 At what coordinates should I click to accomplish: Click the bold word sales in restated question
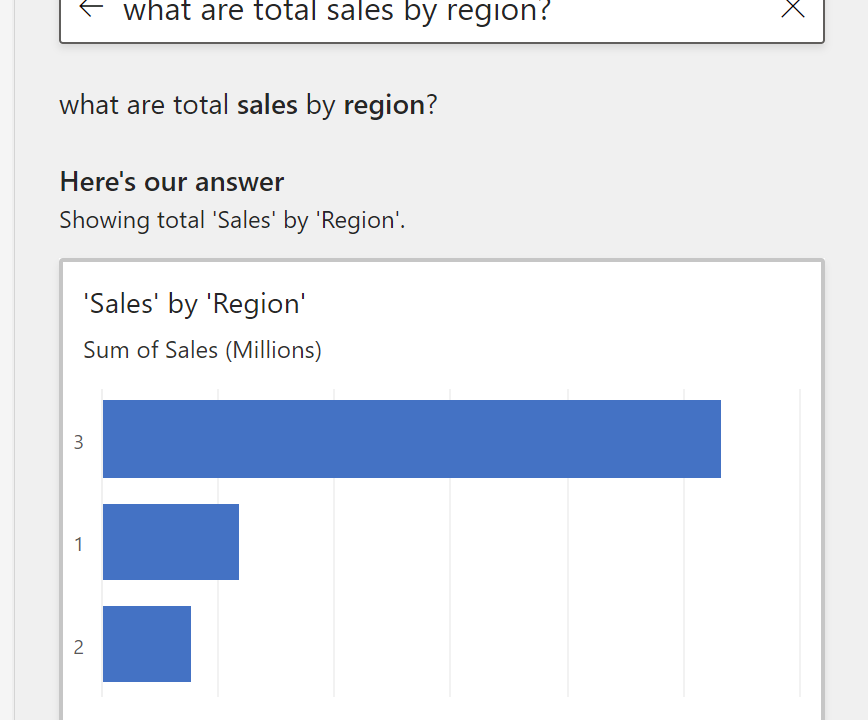[267, 105]
